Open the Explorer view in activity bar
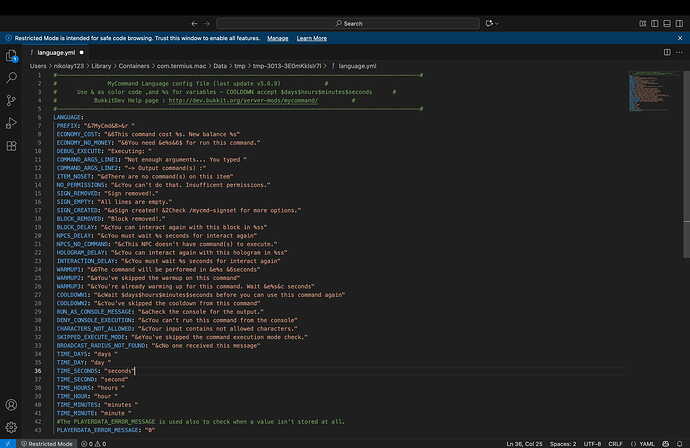 pyautogui.click(x=11, y=56)
